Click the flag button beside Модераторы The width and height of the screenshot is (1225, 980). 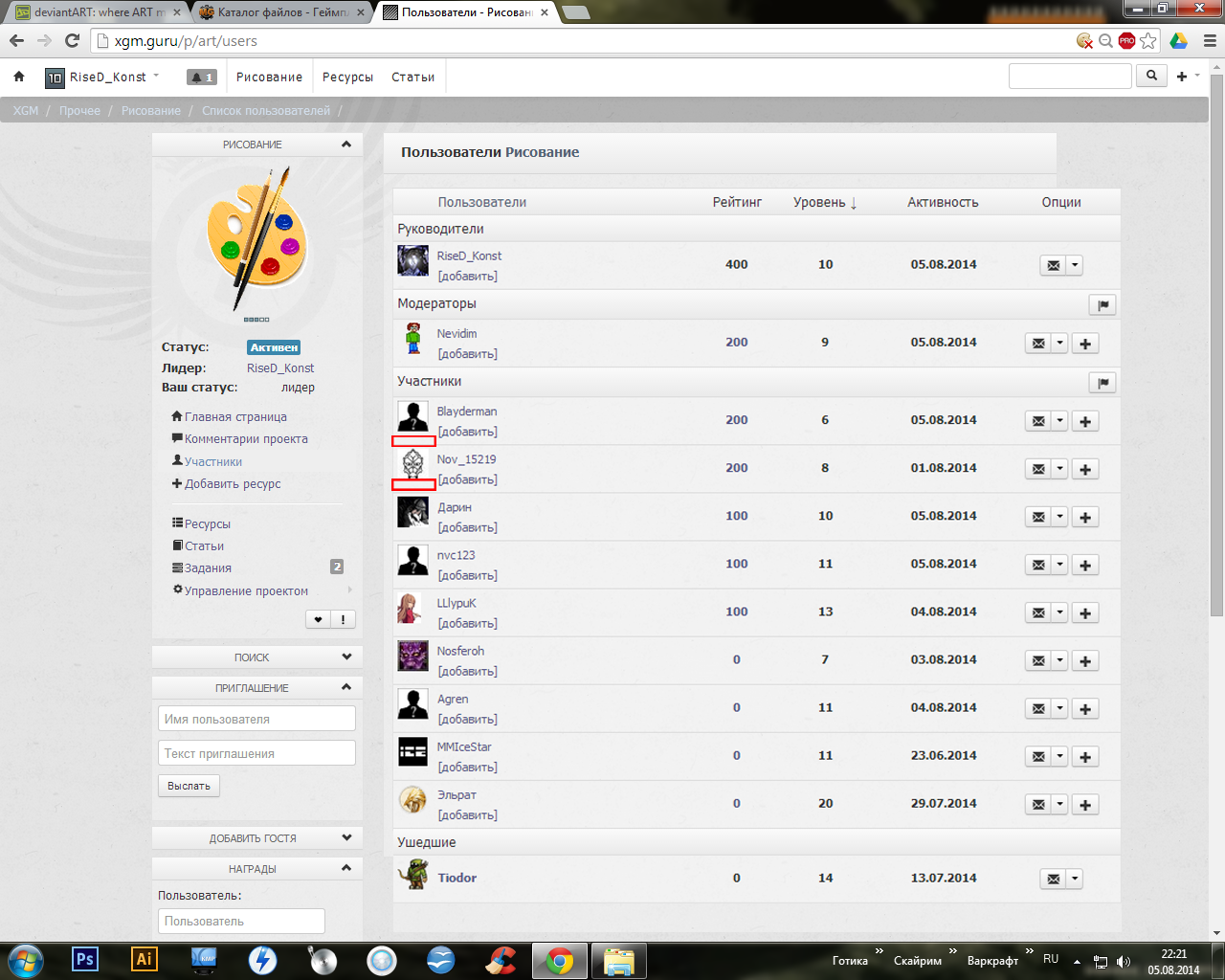pos(1102,305)
